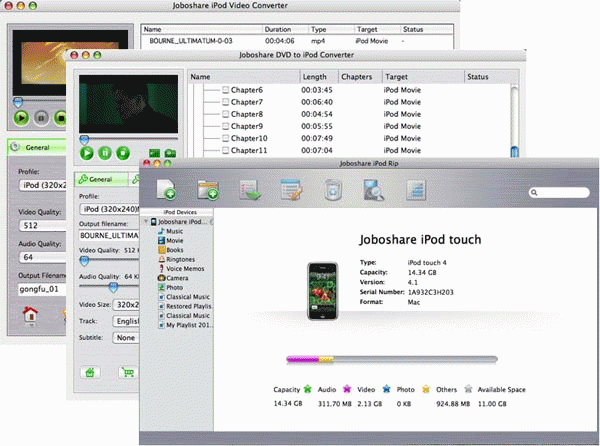The width and height of the screenshot is (600, 446).
Task: Click the gongfu_01 output filename field
Action: [x=42, y=289]
